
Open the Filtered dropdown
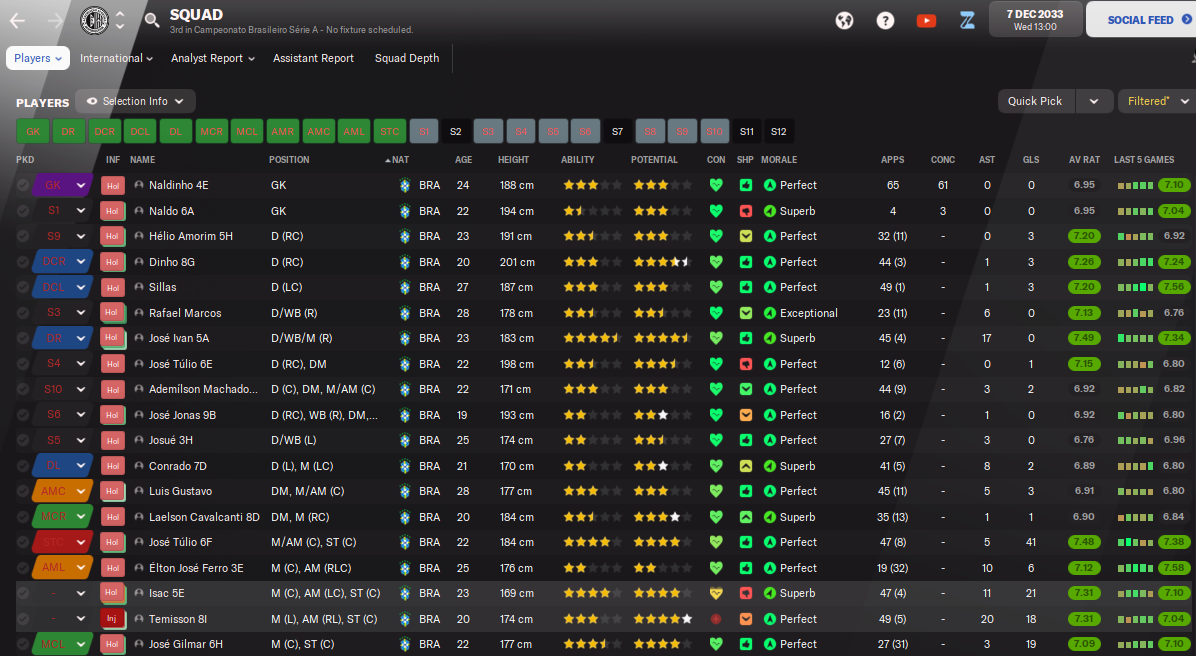pyautogui.click(x=1156, y=101)
